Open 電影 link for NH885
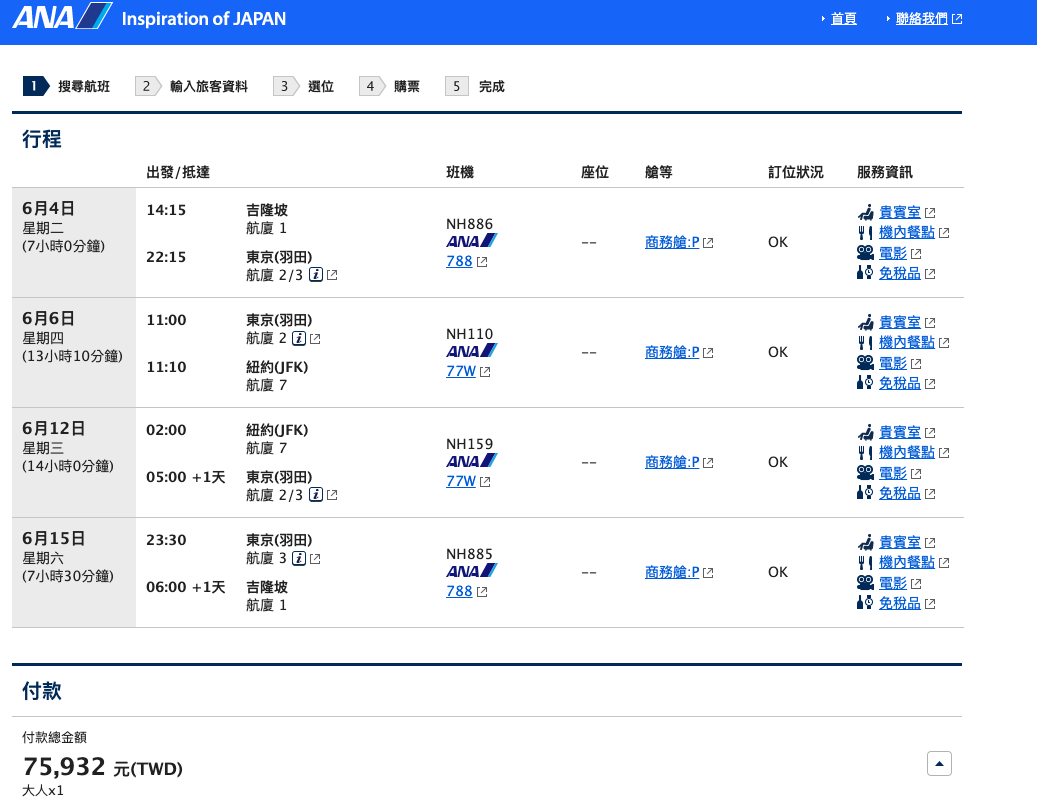The height and width of the screenshot is (807, 1037). (893, 583)
